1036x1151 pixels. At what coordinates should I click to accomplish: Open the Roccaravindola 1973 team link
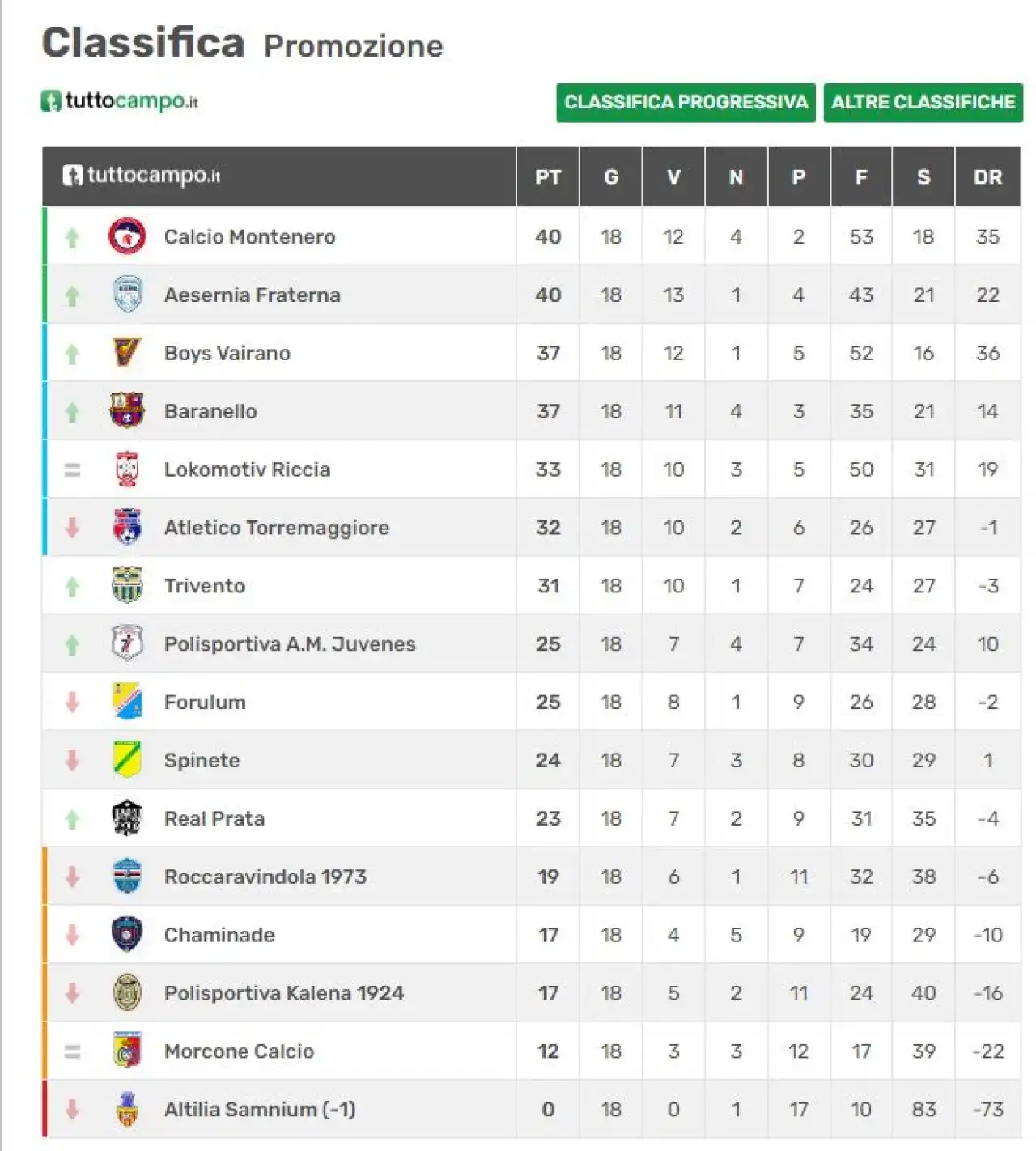[265, 877]
